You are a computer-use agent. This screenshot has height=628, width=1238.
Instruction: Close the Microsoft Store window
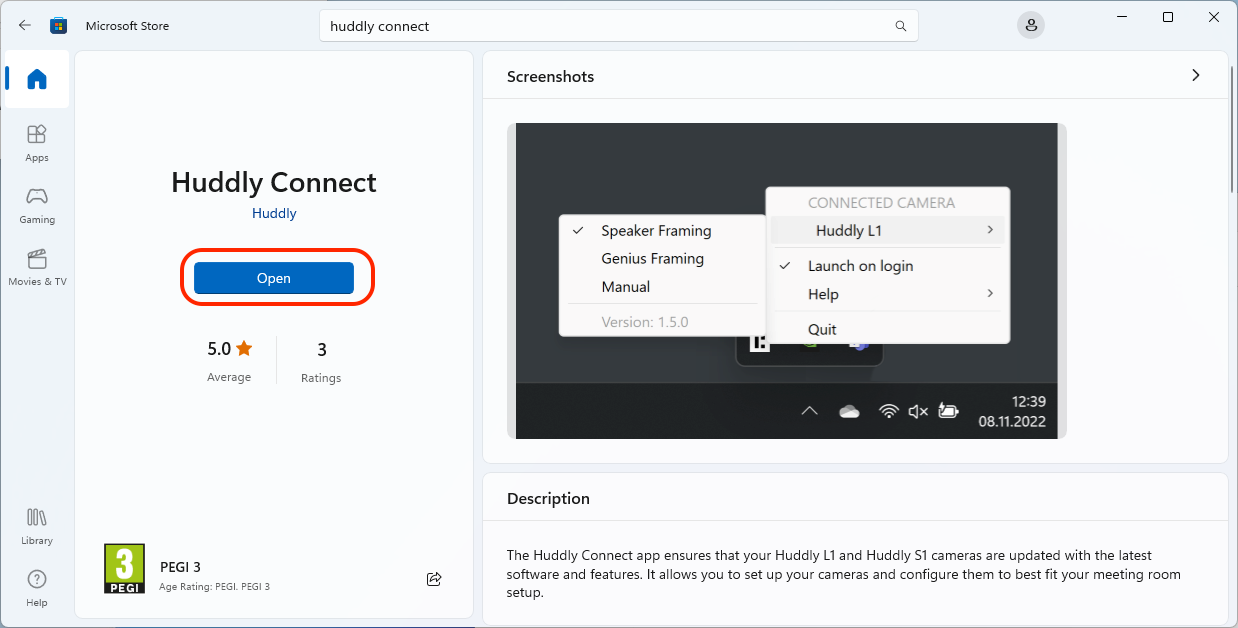tap(1214, 17)
